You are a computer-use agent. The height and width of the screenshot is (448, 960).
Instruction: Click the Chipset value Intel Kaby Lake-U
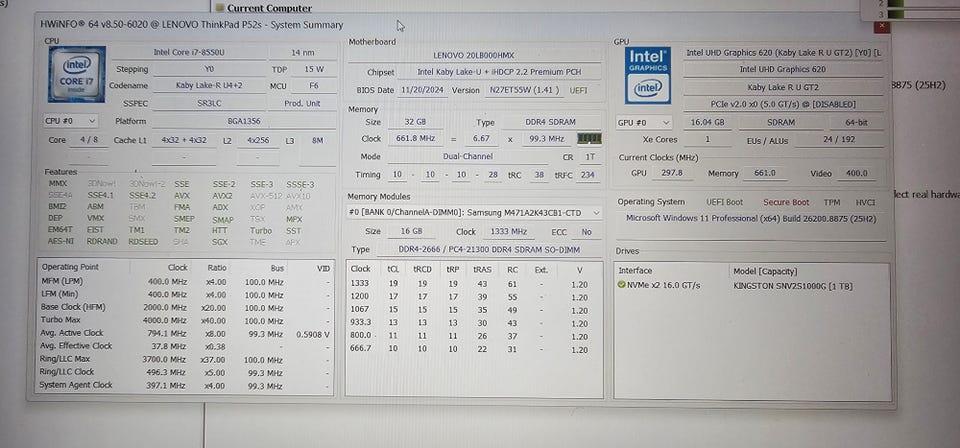499,72
